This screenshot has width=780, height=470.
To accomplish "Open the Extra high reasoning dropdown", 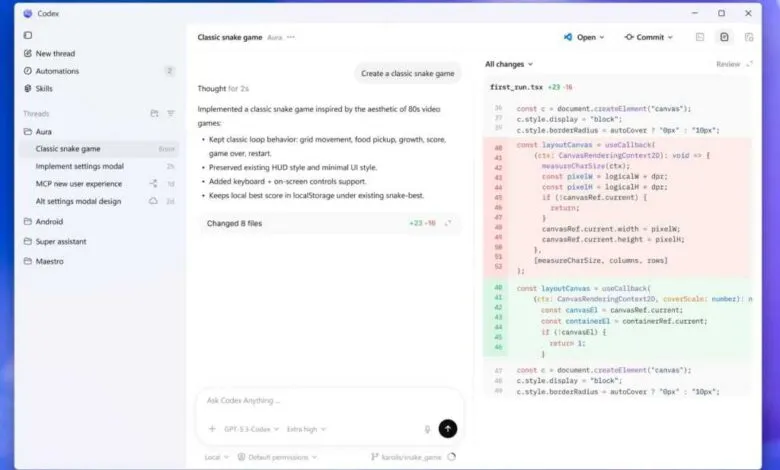I will click(306, 429).
